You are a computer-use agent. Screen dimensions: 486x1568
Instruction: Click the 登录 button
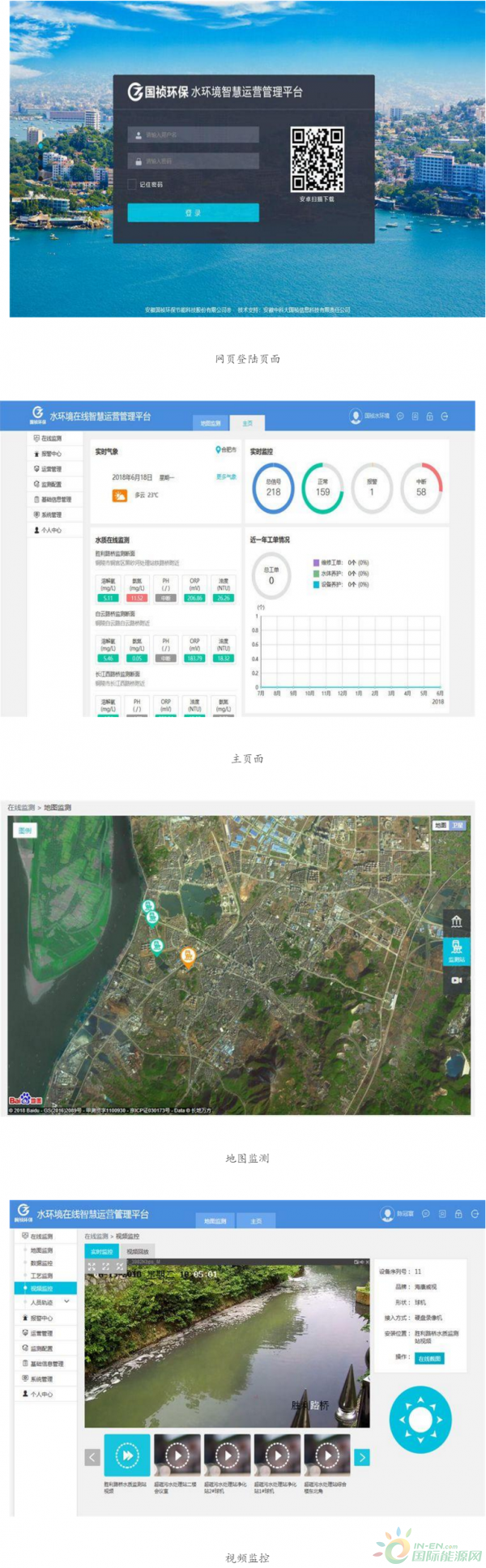point(193,212)
